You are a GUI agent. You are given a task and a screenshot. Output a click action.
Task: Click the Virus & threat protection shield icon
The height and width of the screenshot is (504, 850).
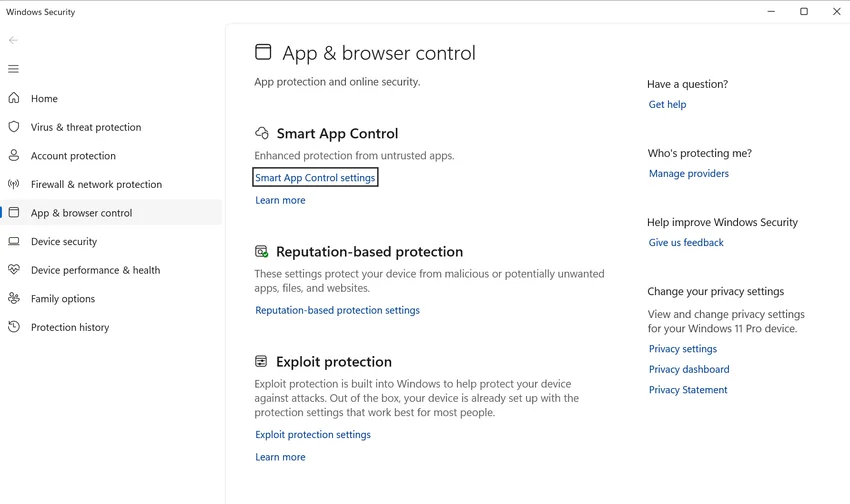tap(14, 127)
